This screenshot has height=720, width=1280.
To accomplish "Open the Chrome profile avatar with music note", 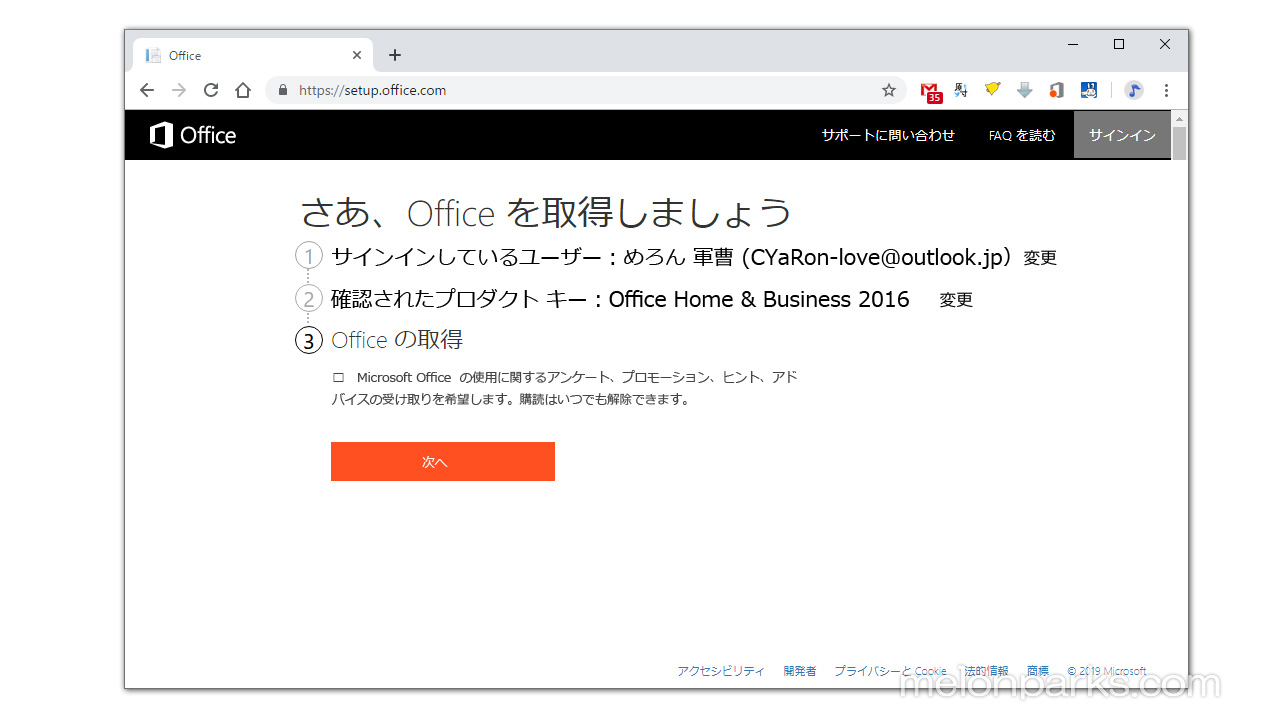I will [x=1134, y=90].
